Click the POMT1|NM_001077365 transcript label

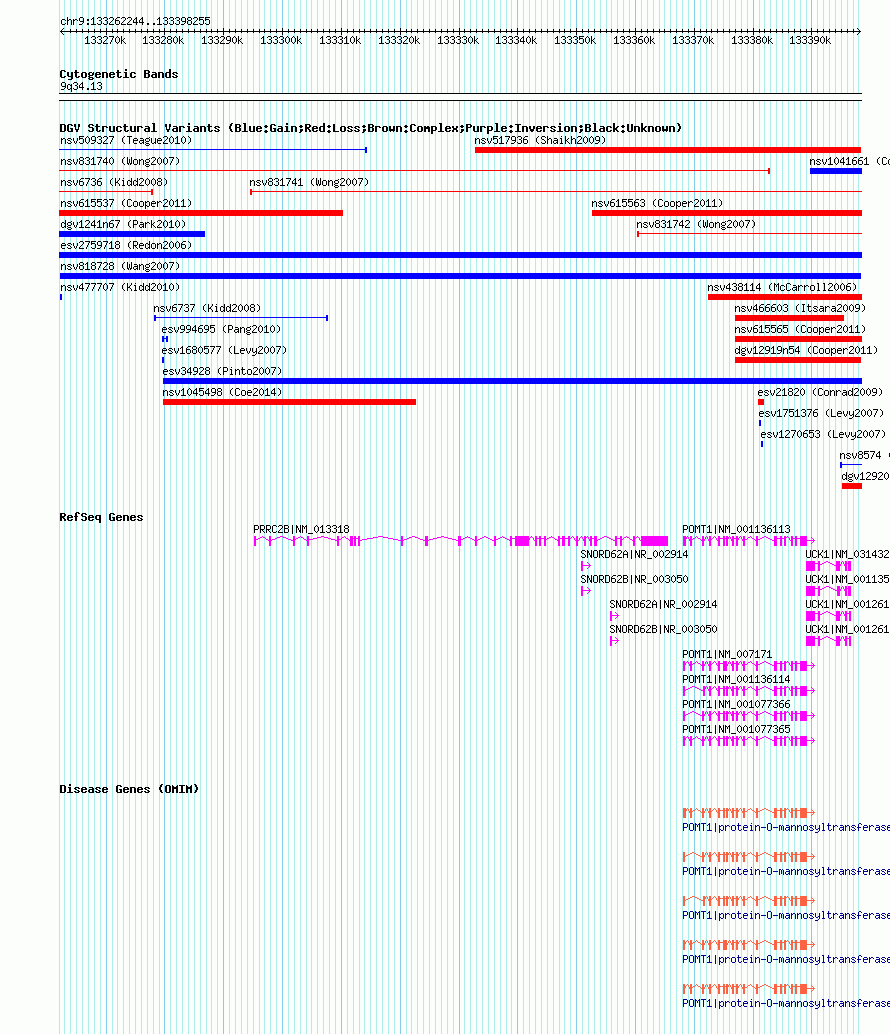pyautogui.click(x=736, y=730)
